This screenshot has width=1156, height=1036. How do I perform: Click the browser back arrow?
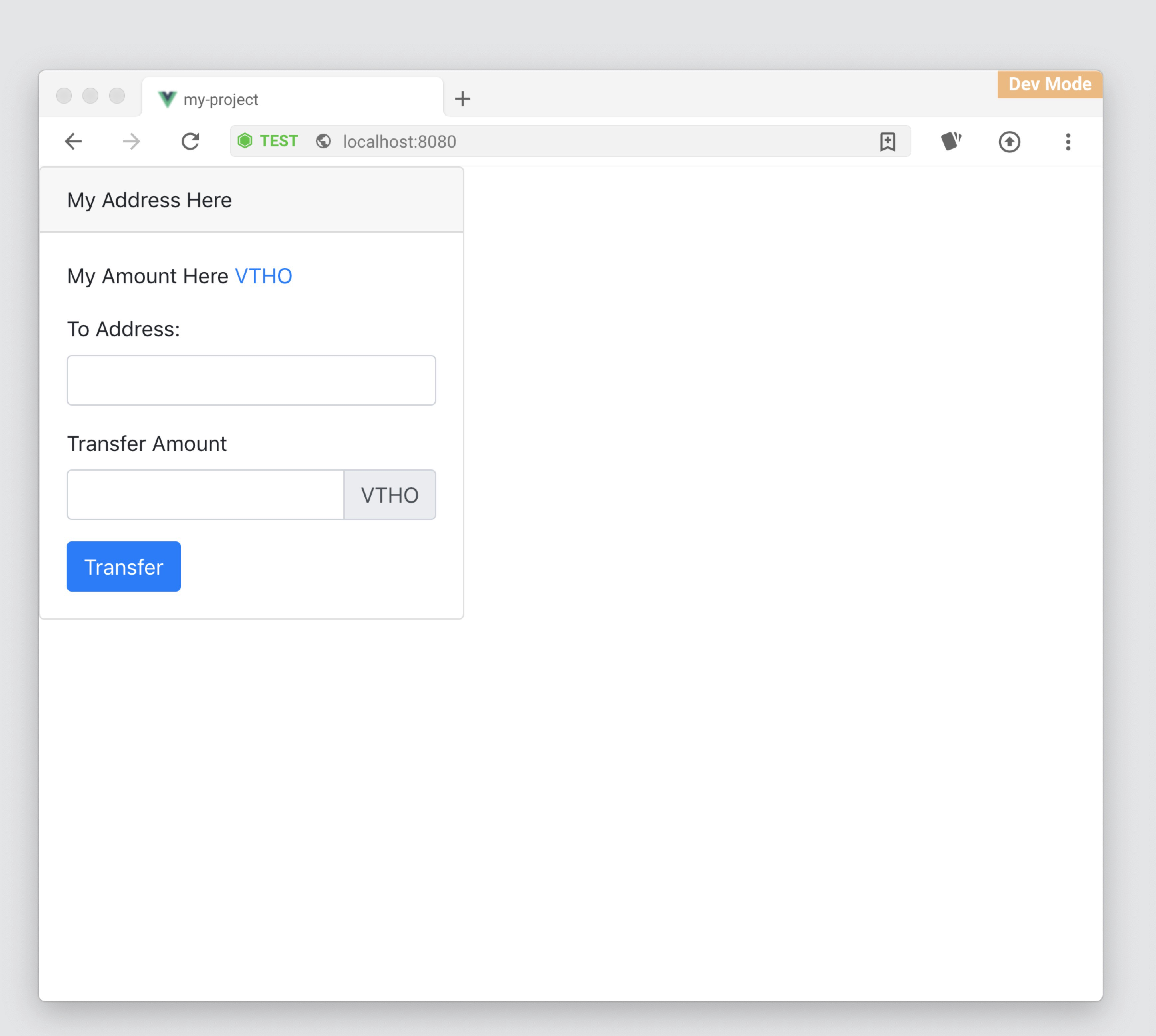(x=73, y=141)
